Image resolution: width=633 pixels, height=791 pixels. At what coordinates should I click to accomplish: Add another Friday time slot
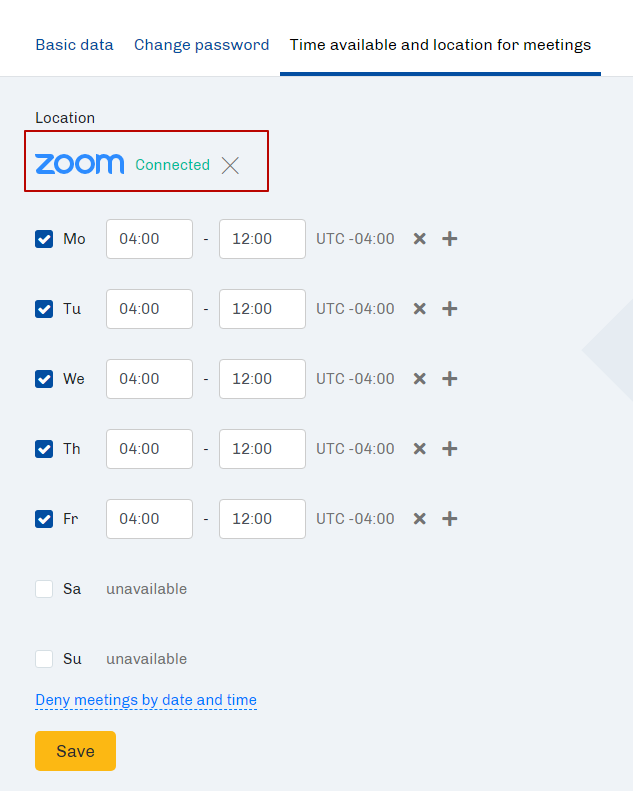click(449, 519)
